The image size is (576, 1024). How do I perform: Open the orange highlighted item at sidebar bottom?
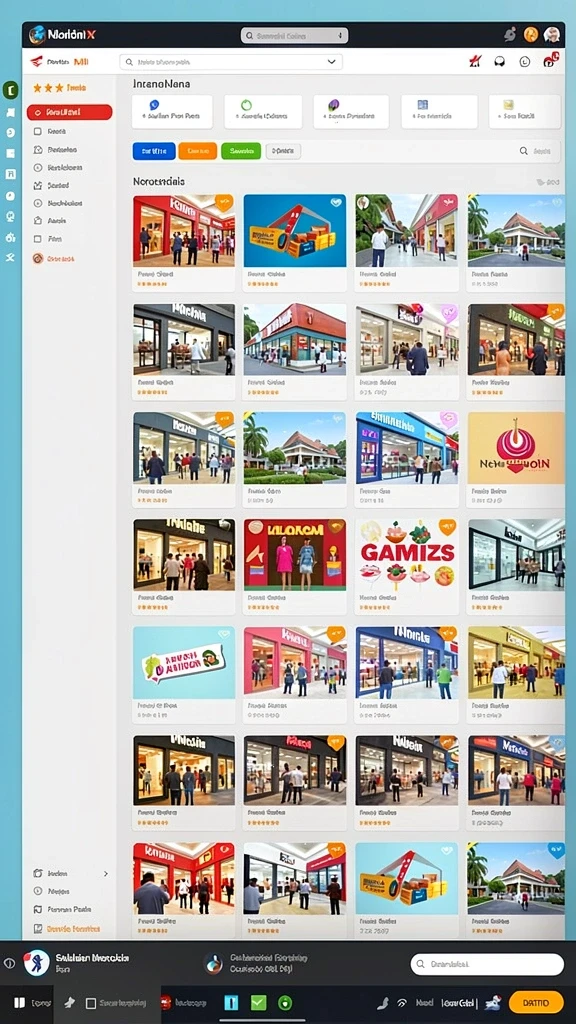(68, 928)
